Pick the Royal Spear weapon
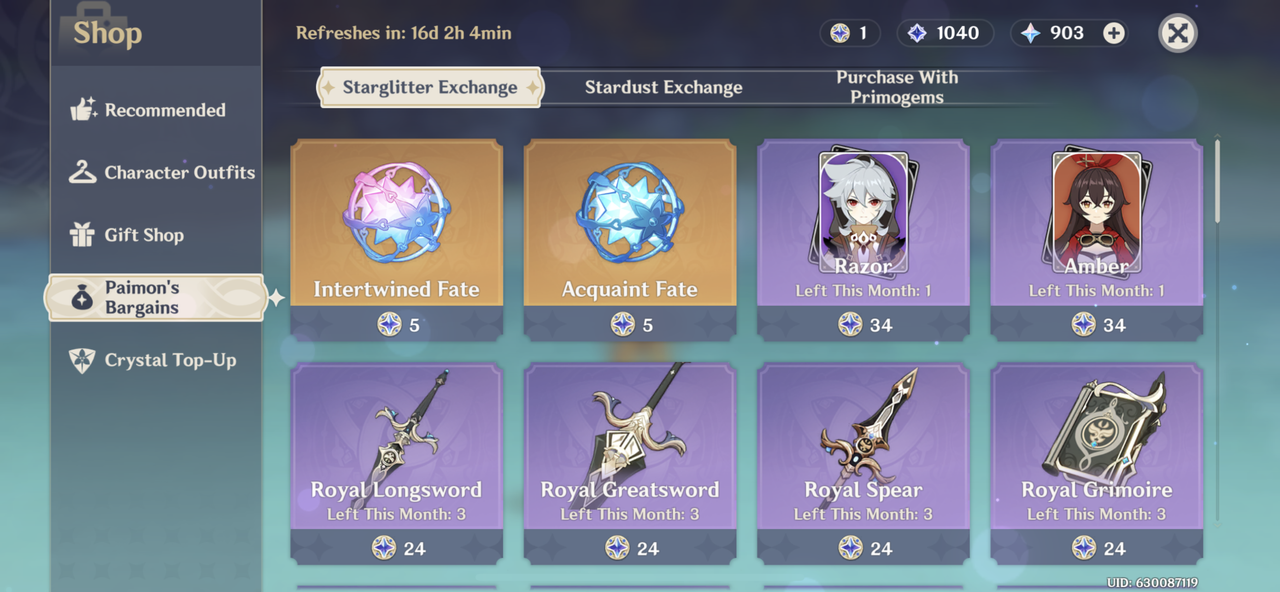This screenshot has height=592, width=1280. 863,464
